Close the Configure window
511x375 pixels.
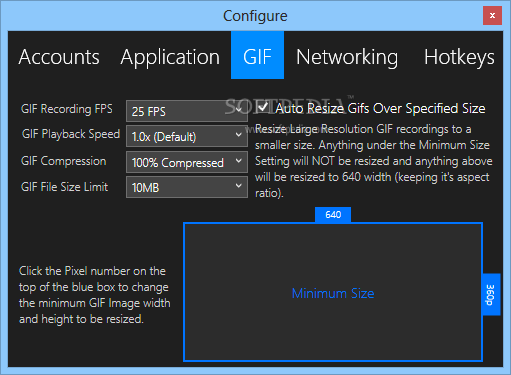coord(492,15)
